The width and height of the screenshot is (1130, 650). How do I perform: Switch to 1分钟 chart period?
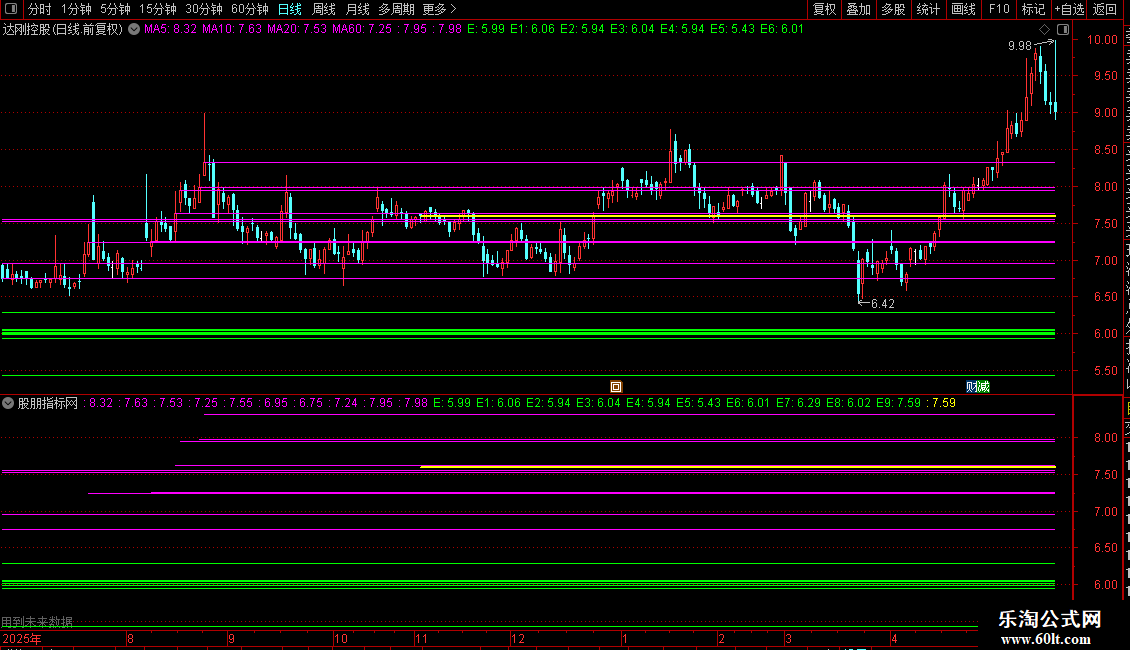pyautogui.click(x=76, y=9)
